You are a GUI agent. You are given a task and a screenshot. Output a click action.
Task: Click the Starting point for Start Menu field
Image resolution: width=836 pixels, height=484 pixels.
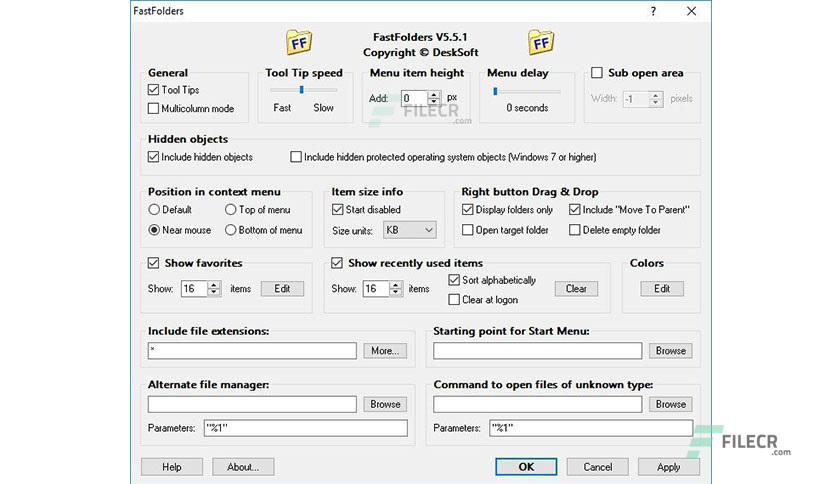tap(537, 351)
